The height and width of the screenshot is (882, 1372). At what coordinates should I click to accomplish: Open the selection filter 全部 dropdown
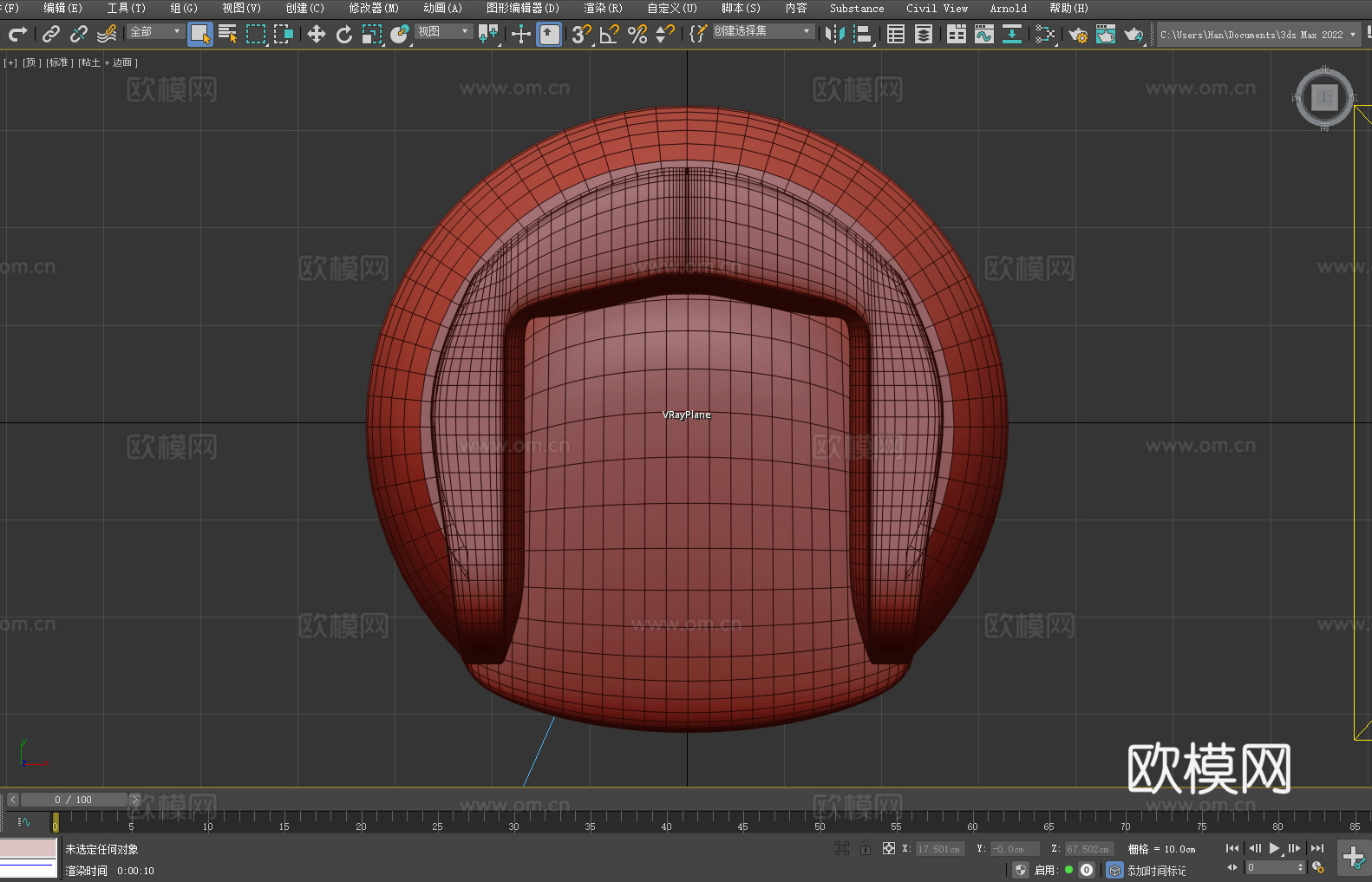[155, 31]
